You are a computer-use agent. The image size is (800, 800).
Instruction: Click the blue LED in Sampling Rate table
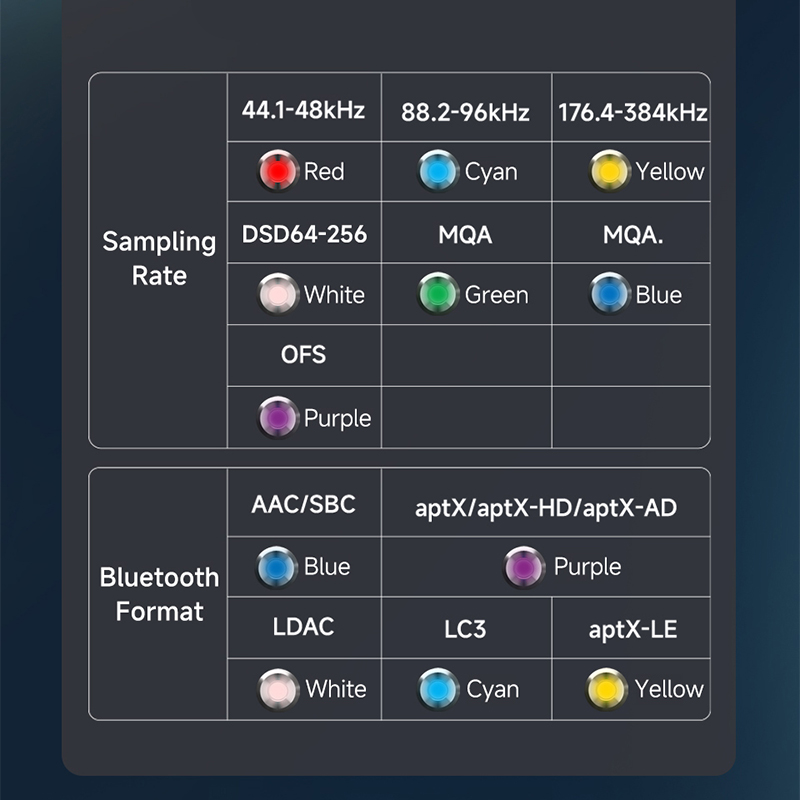(x=609, y=295)
